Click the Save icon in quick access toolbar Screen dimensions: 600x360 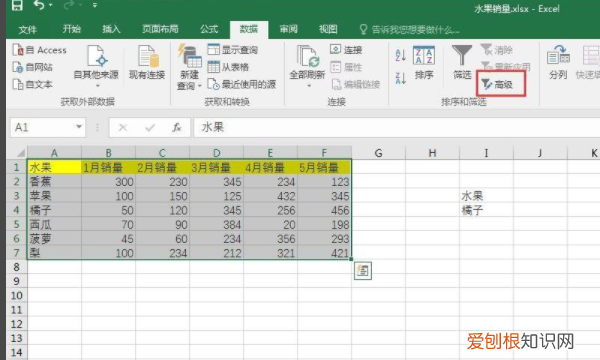(17, 5)
